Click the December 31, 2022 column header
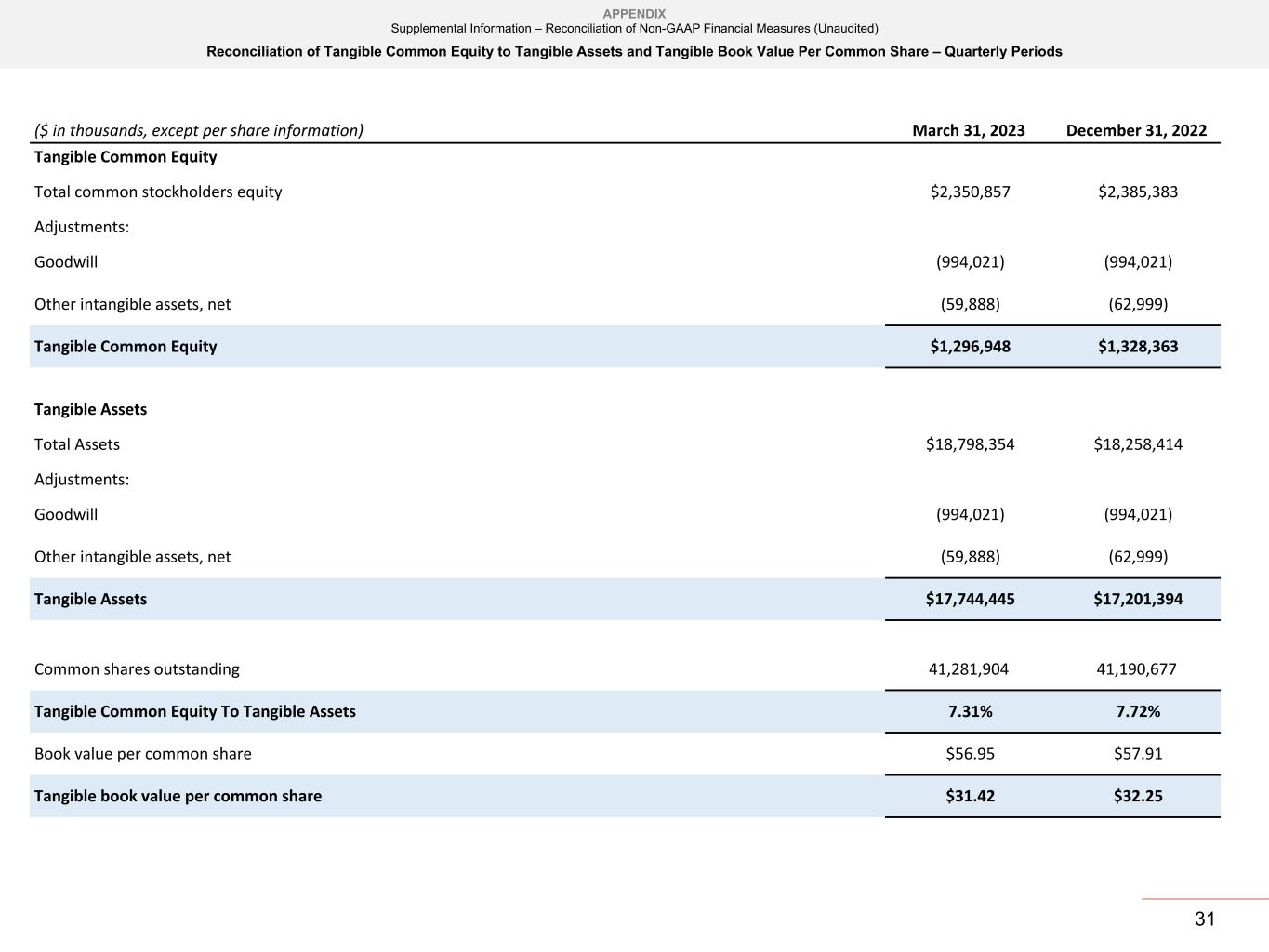 (1136, 130)
